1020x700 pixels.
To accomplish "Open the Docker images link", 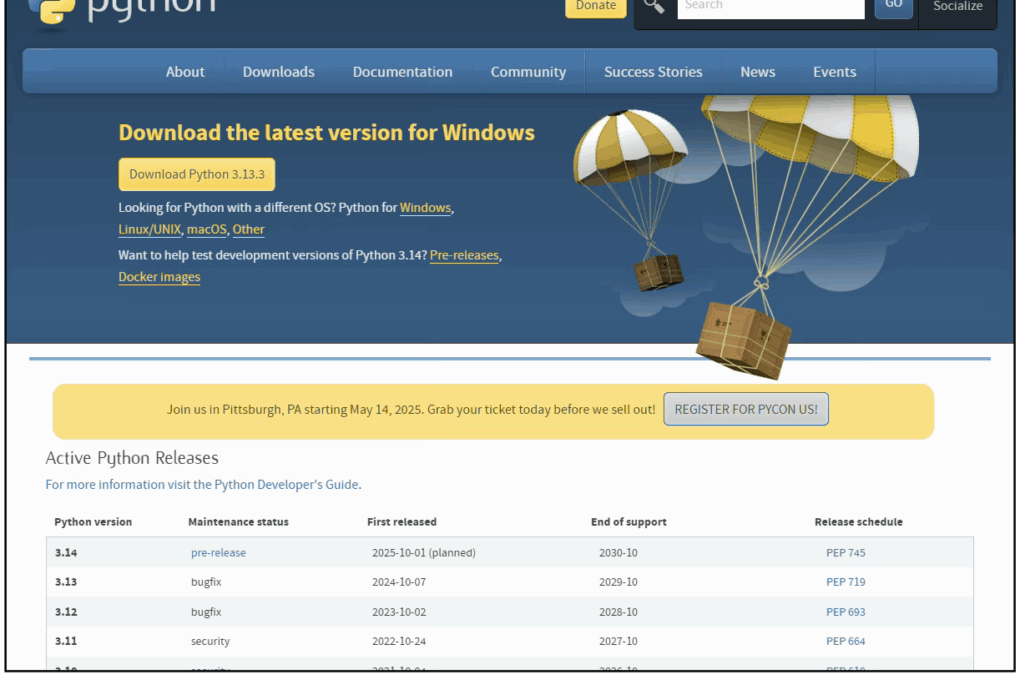I will [x=159, y=277].
